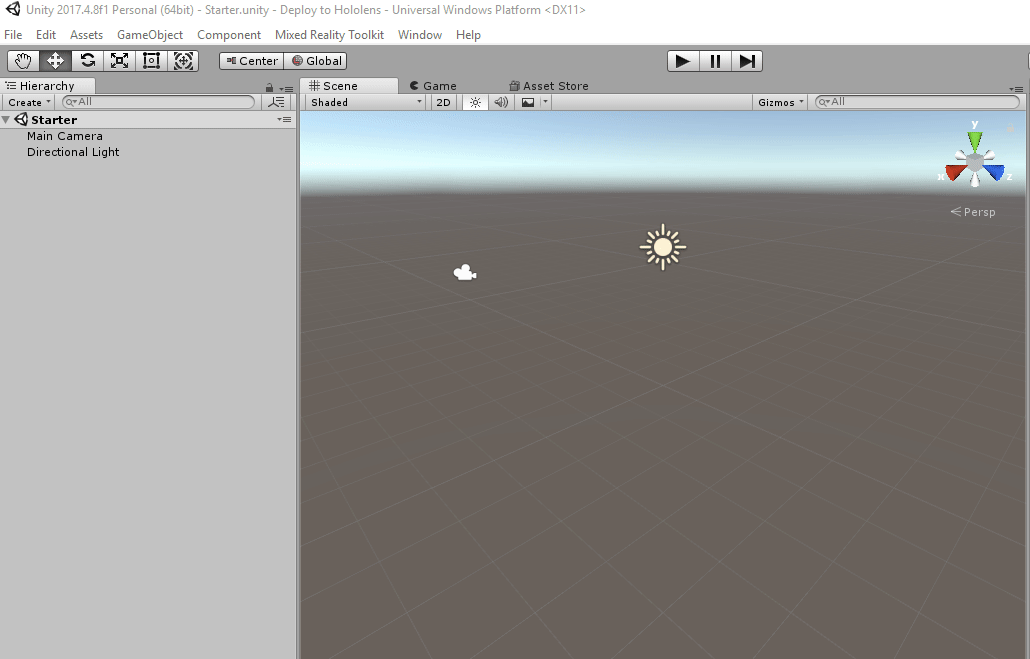The width and height of the screenshot is (1030, 659).
Task: Open the Gizmos dropdown
Action: point(780,102)
